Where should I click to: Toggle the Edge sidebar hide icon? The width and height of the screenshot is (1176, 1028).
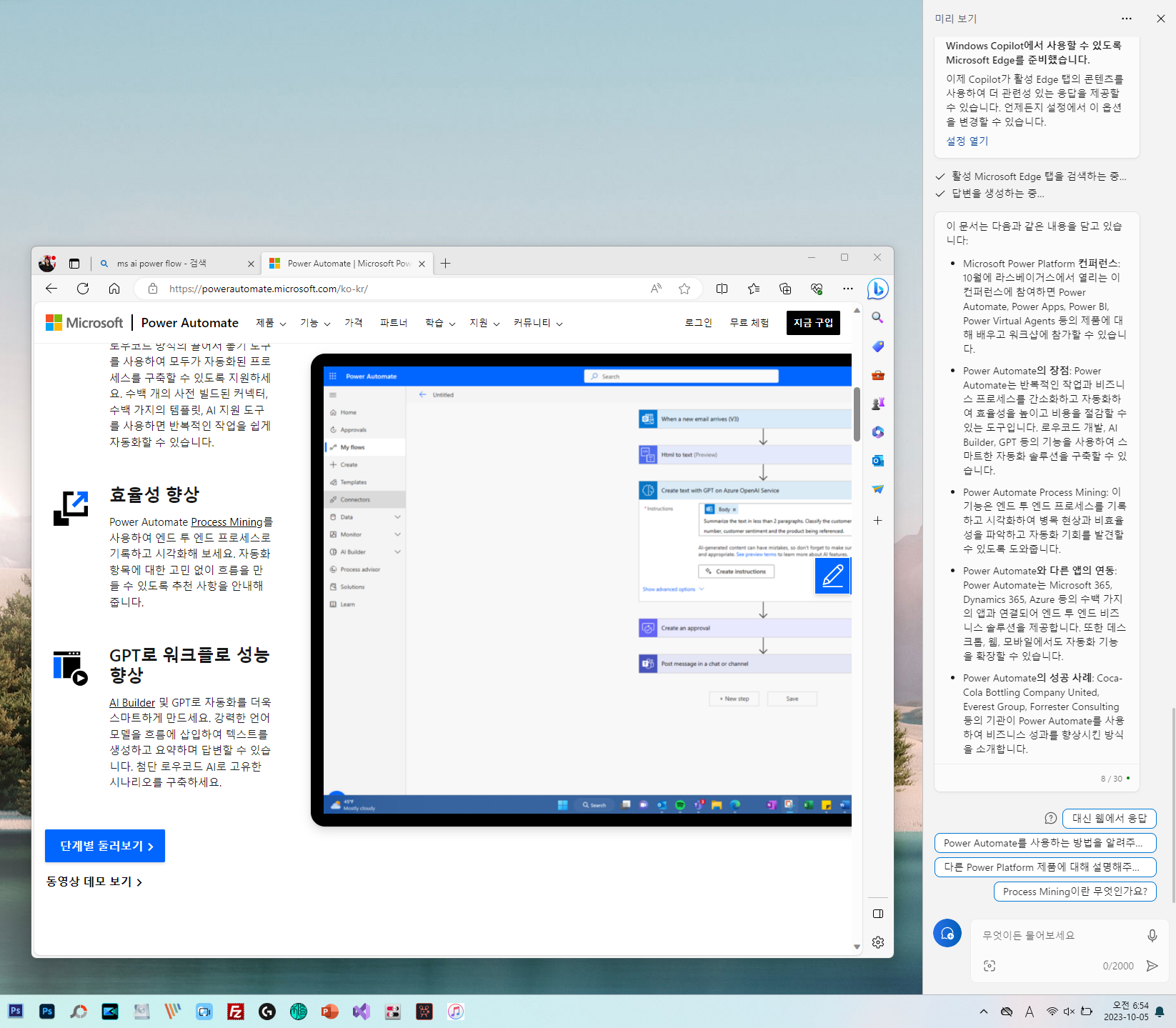click(878, 914)
